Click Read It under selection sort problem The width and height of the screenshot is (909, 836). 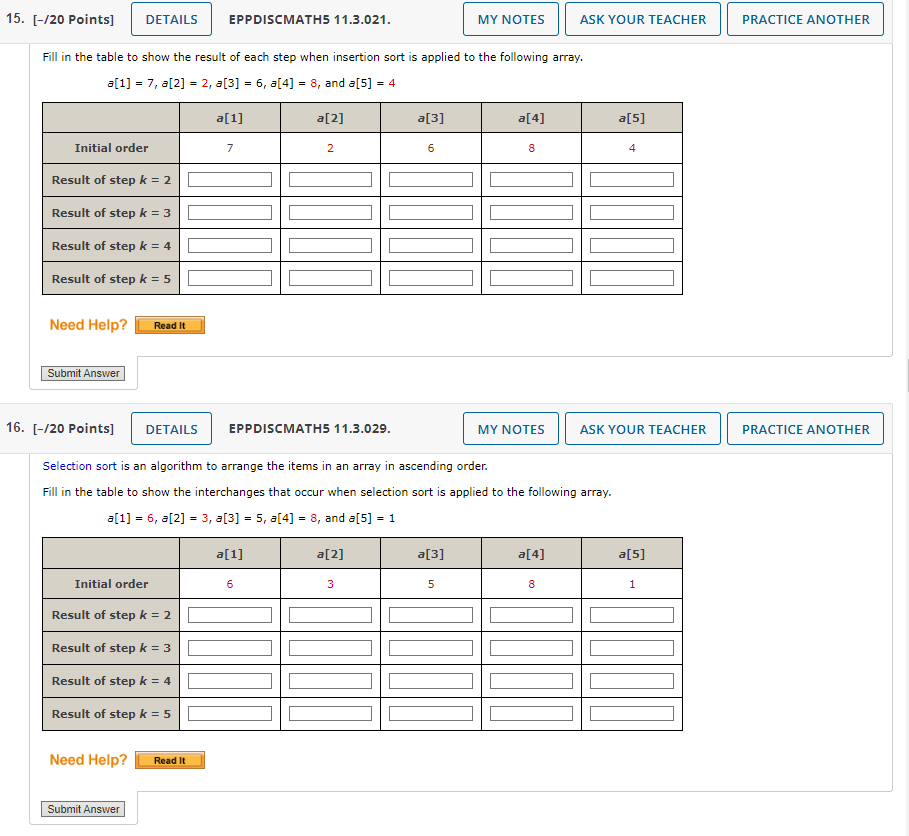point(169,759)
